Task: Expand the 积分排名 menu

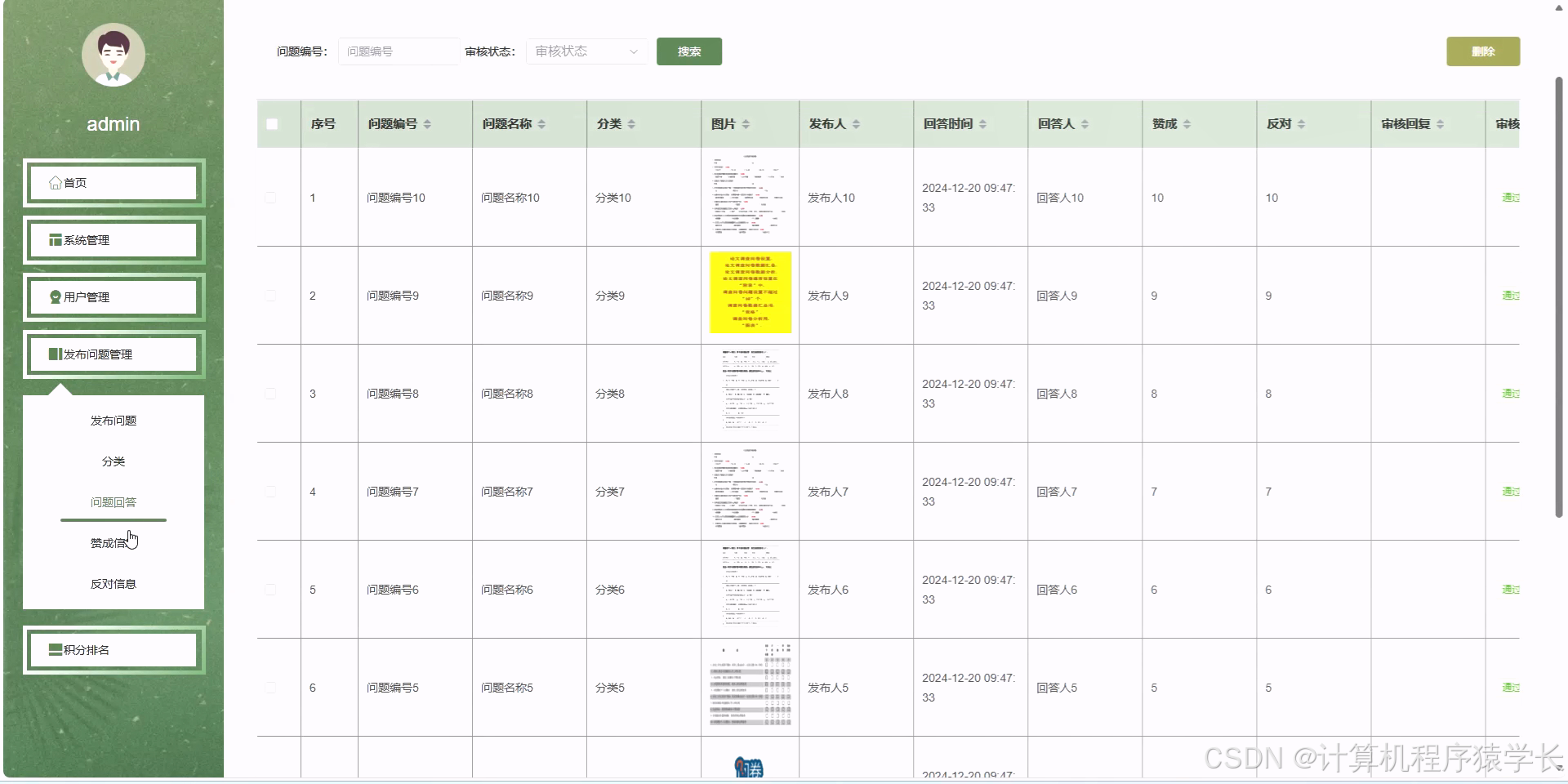Action: click(x=114, y=650)
